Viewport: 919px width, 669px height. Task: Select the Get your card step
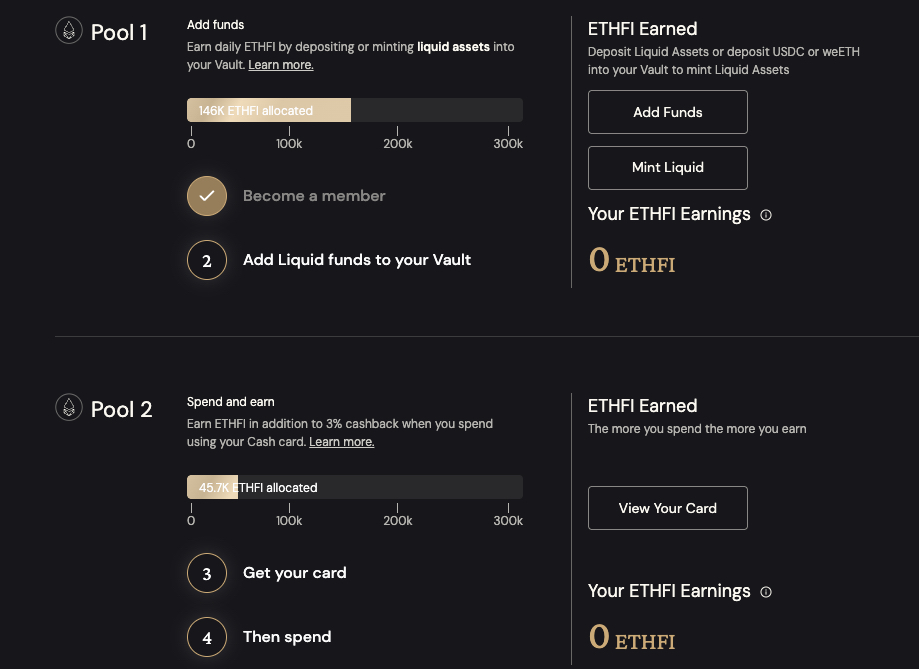(x=295, y=573)
